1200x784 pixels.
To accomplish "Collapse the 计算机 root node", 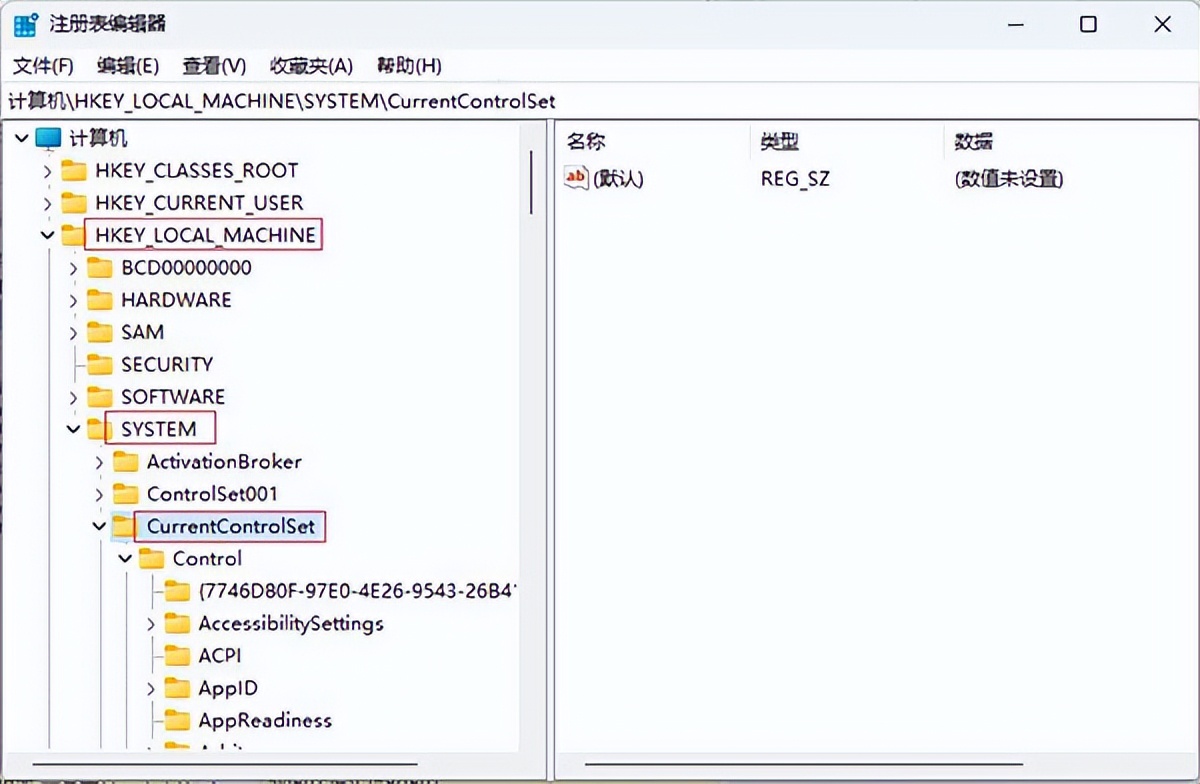I will [22, 138].
